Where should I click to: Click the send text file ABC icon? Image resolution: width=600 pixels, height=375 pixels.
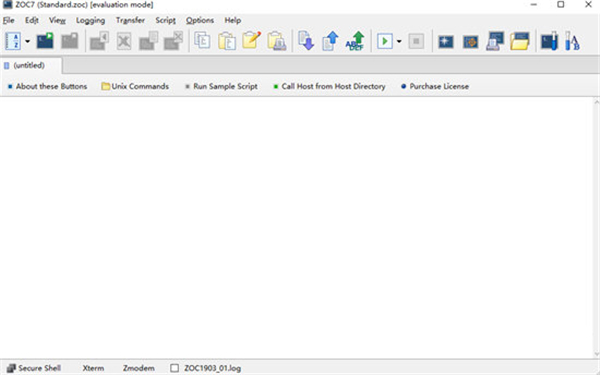pos(355,41)
